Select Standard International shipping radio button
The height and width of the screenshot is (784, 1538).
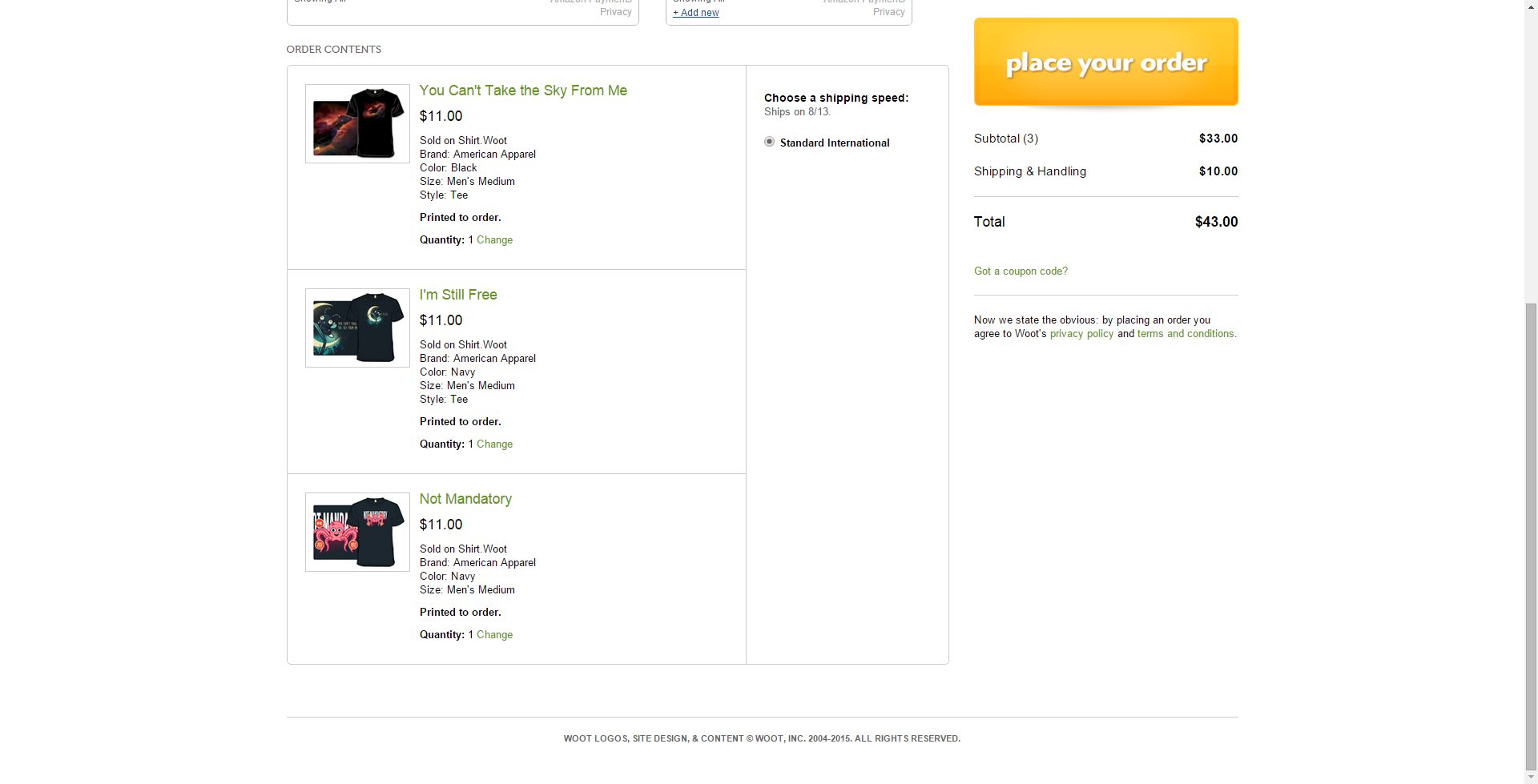pyautogui.click(x=769, y=142)
